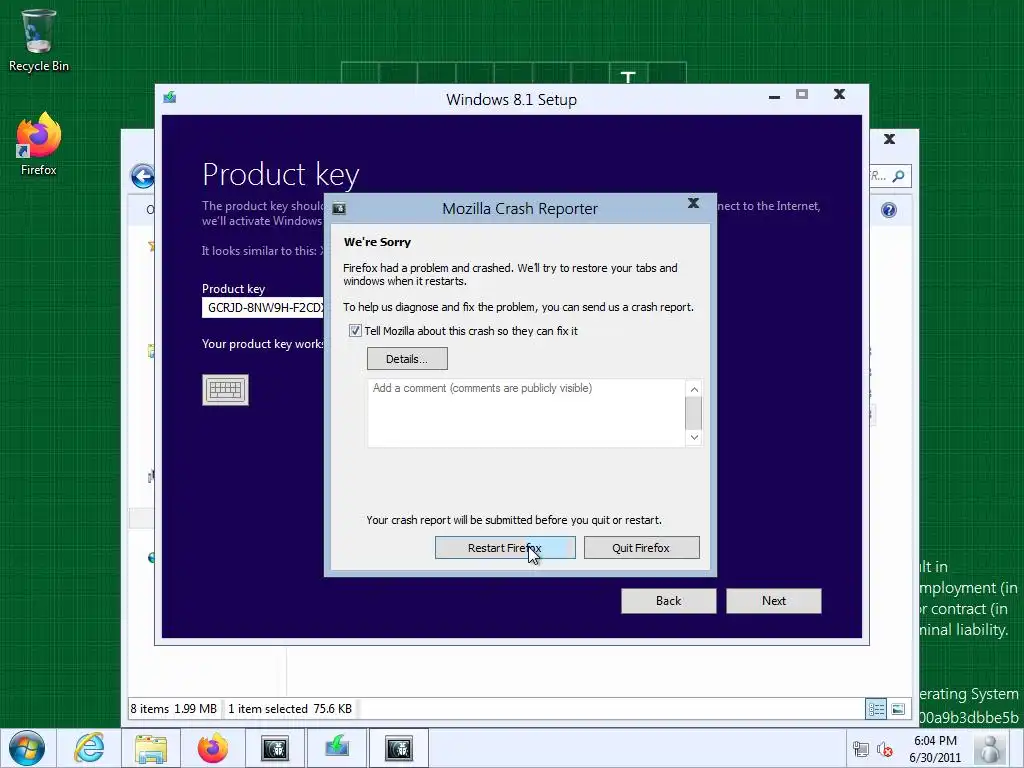Maximize the Windows 8.1 Setup window
This screenshot has width=1024, height=768.
(802, 95)
